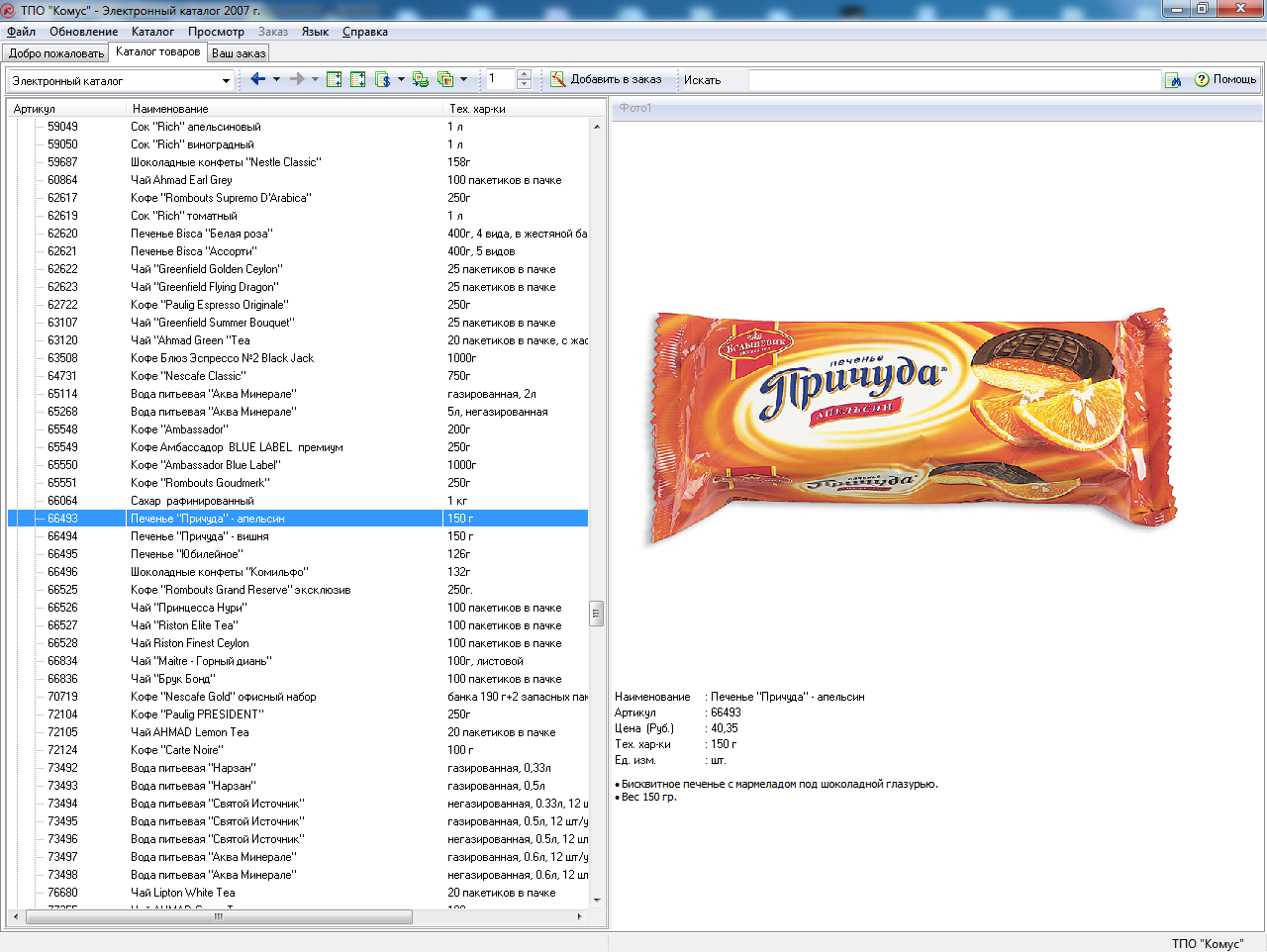The height and width of the screenshot is (952, 1267).
Task: Click the "Причуда" cookie product photo
Action: [x=912, y=427]
